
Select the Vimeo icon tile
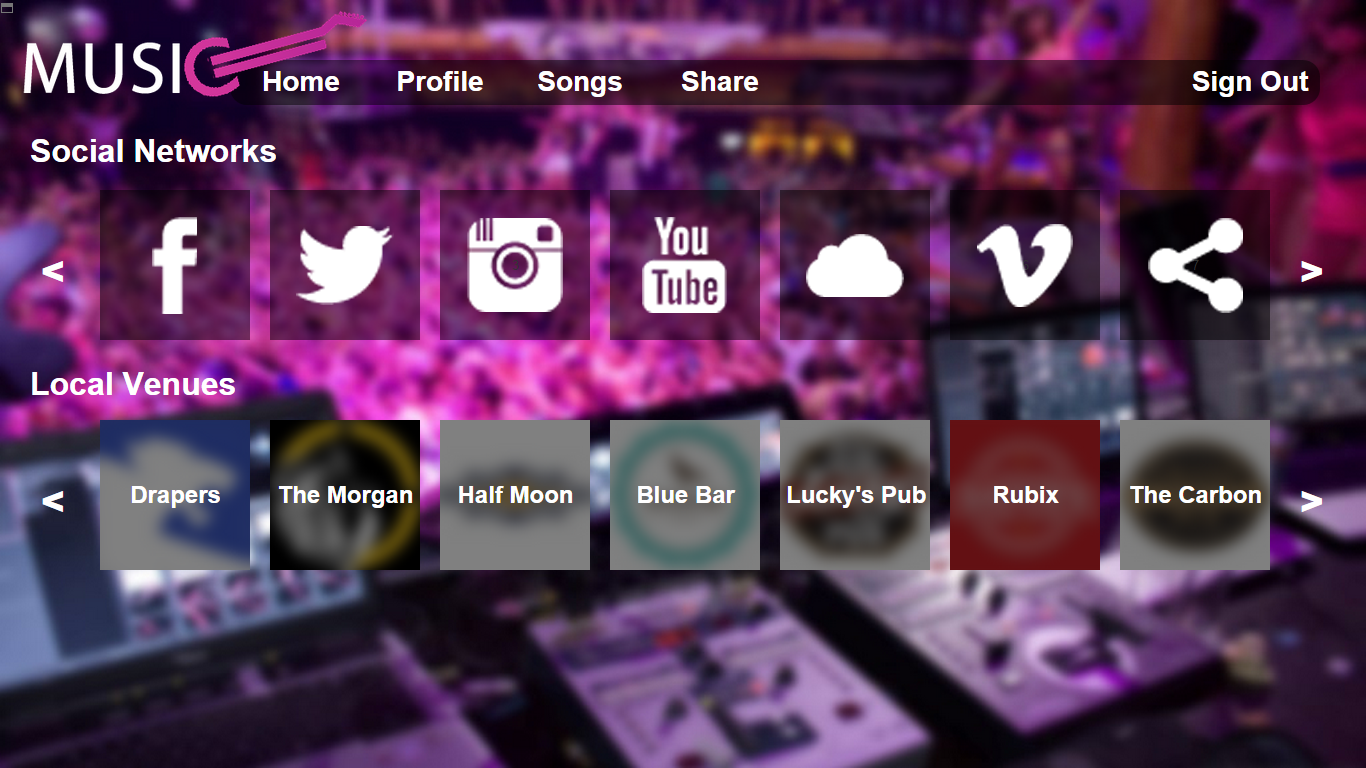[1025, 265]
